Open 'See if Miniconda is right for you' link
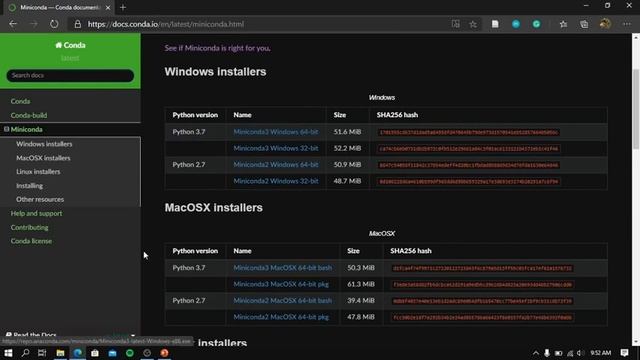The height and width of the screenshot is (360, 640). [217, 48]
